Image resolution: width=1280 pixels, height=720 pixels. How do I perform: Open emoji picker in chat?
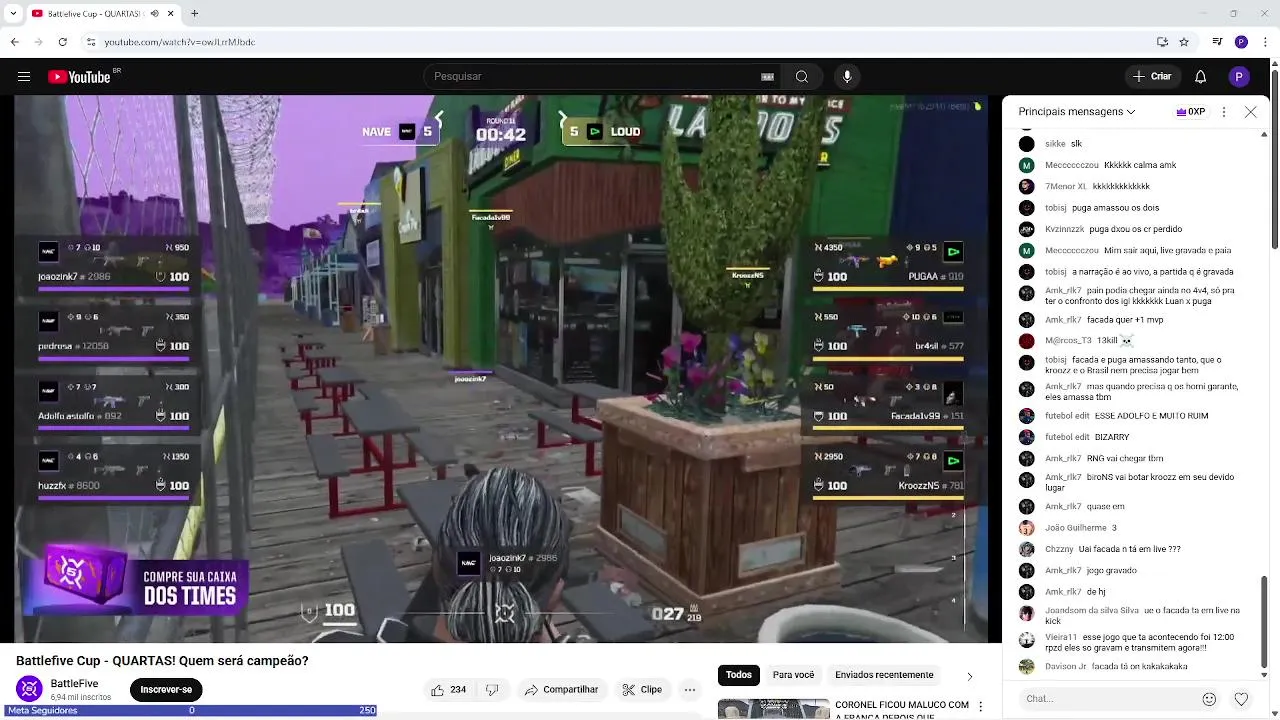point(1209,699)
